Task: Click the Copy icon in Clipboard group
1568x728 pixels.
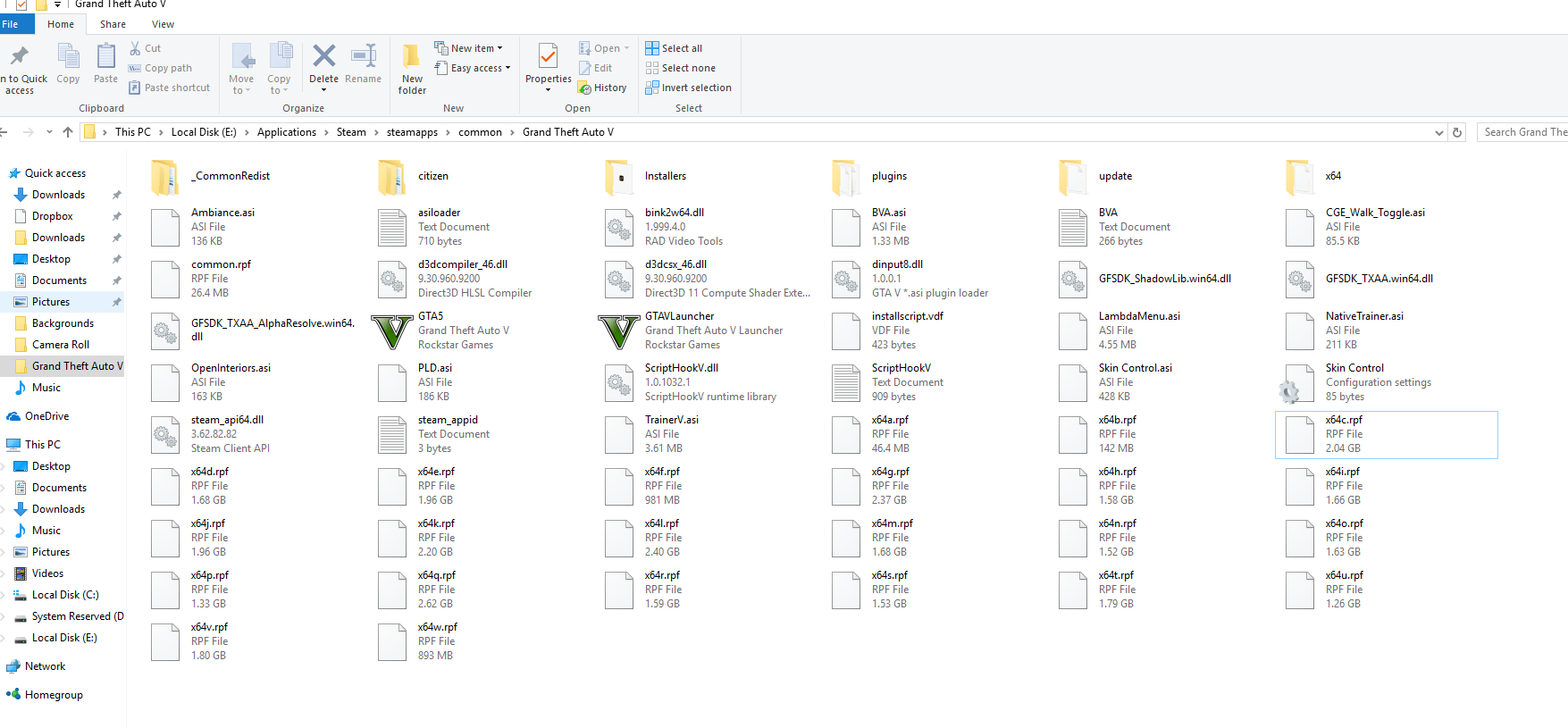Action: (x=68, y=56)
